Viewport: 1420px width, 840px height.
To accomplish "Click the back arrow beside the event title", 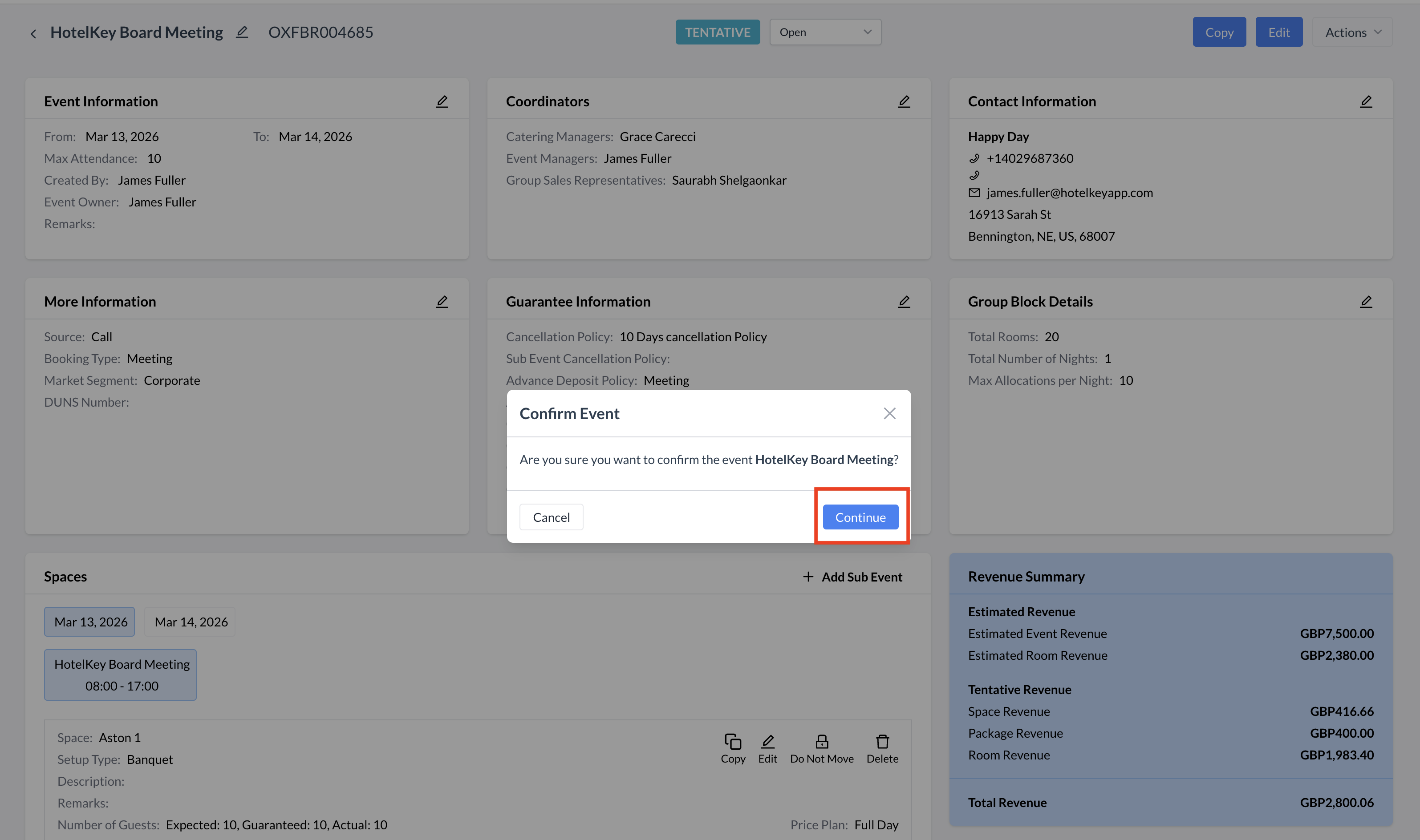I will (x=33, y=34).
